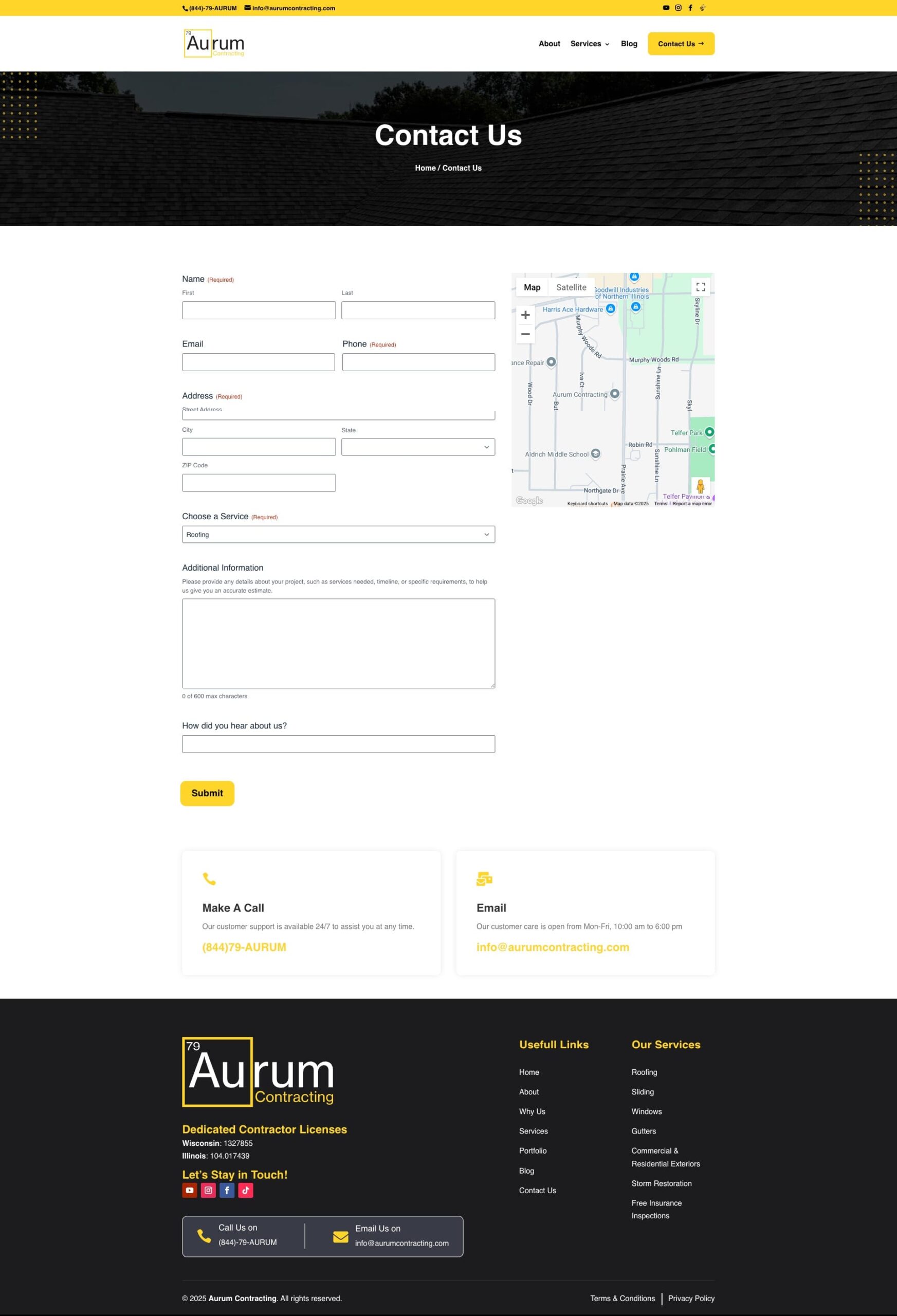Screen dimensions: 897x1316
Task: Click How did you hear about us field
Action: pos(339,744)
